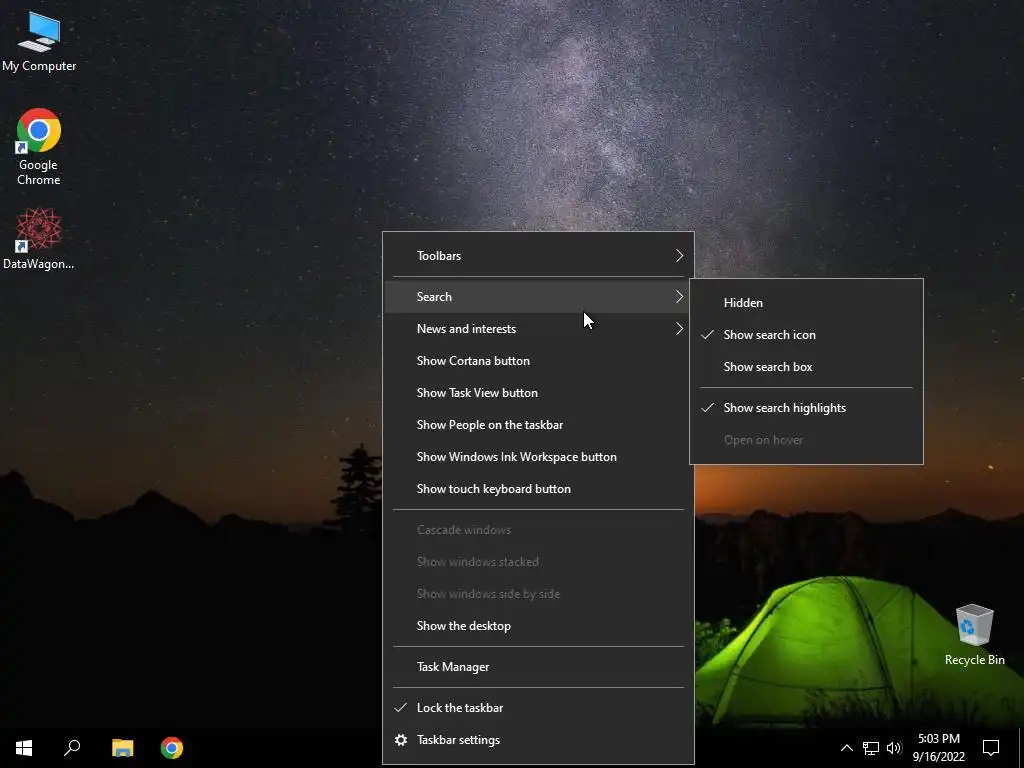Select Hidden in the Search submenu
Screen dimensions: 1024x768
click(x=806, y=302)
